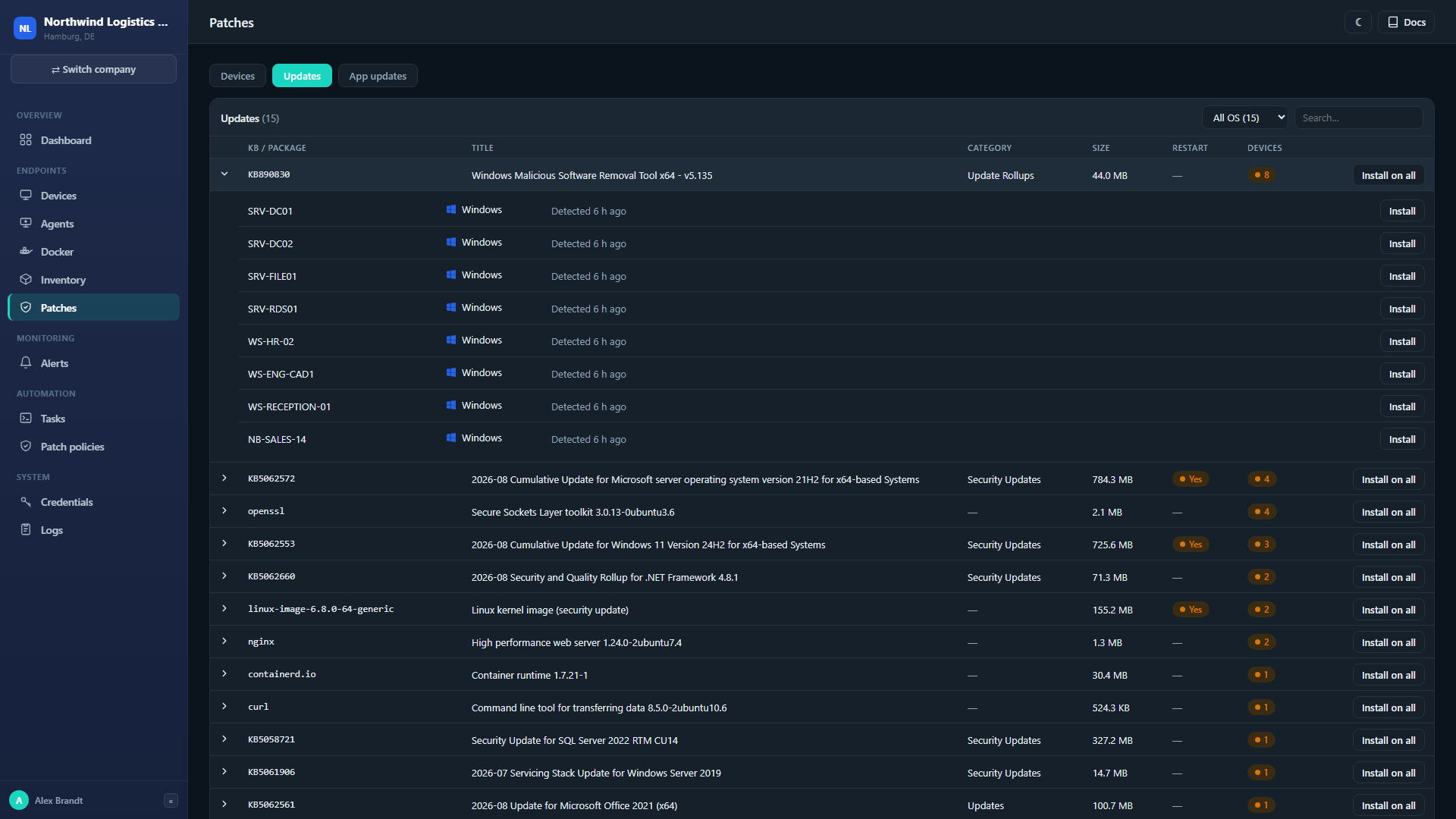Expand the nginx package row
Image resolution: width=1456 pixels, height=819 pixels.
(224, 642)
